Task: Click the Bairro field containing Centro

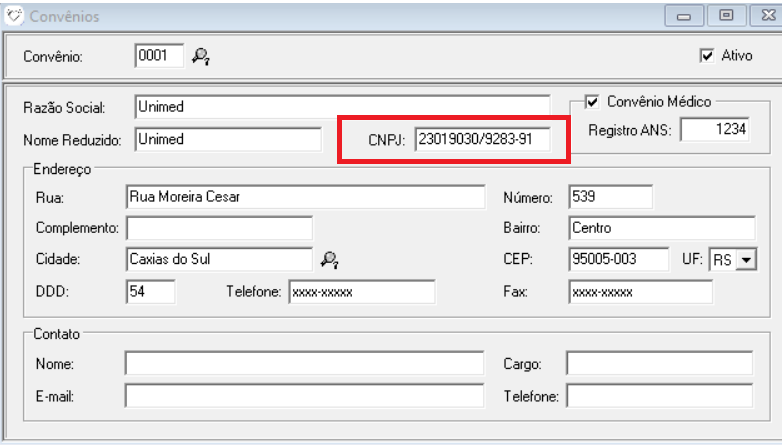Action: point(661,228)
